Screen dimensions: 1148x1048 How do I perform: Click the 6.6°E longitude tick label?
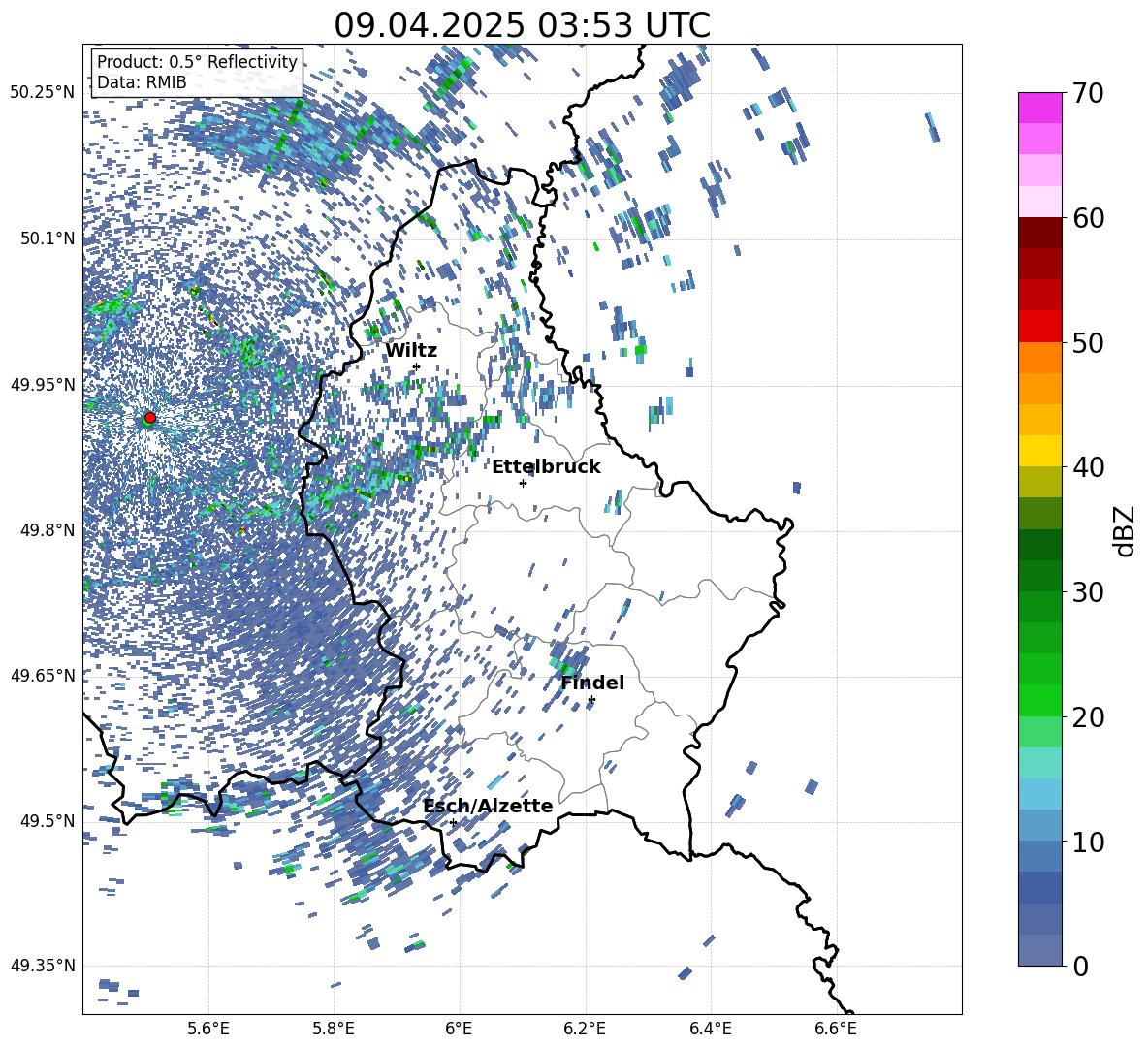(x=836, y=1029)
